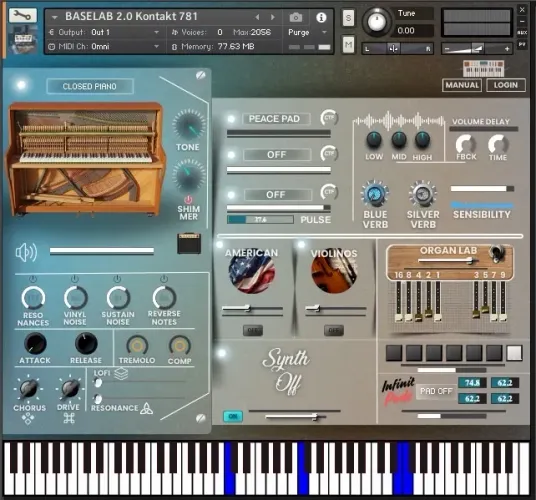The image size is (536, 500).
Task: Go to next instrument preset arrow
Action: pyautogui.click(x=272, y=17)
